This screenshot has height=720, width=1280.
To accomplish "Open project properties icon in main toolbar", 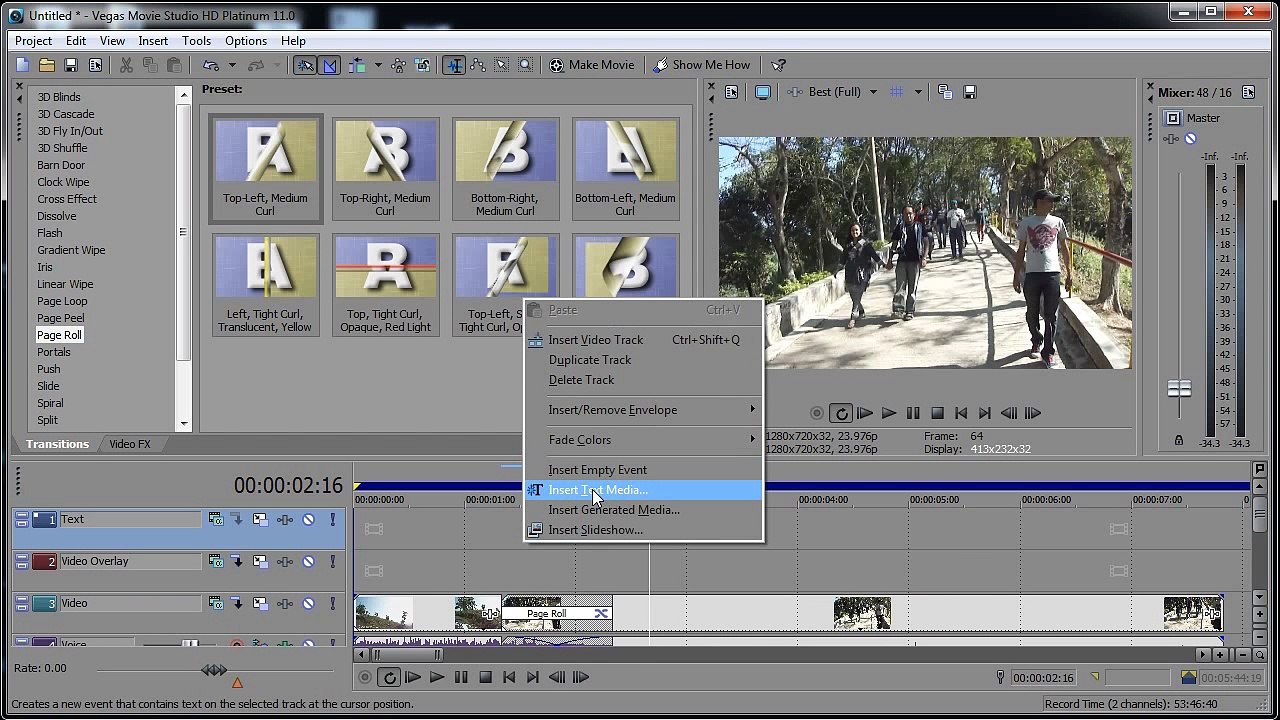I will point(95,65).
